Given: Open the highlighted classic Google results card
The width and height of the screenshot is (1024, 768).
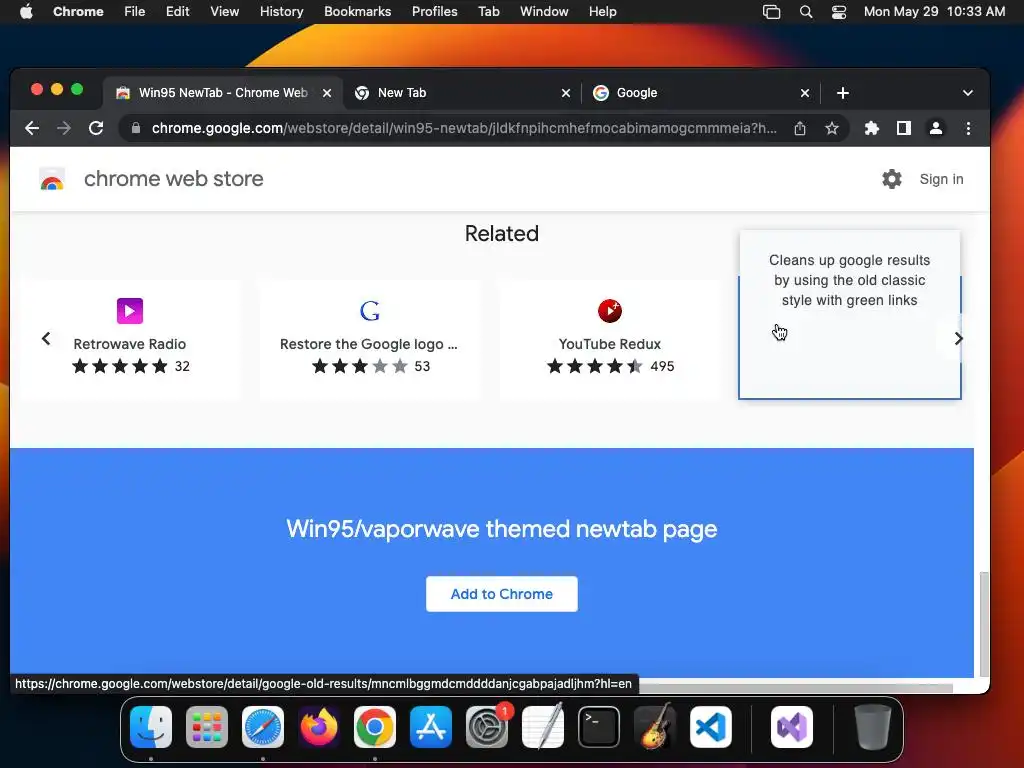Looking at the screenshot, I should 850,315.
